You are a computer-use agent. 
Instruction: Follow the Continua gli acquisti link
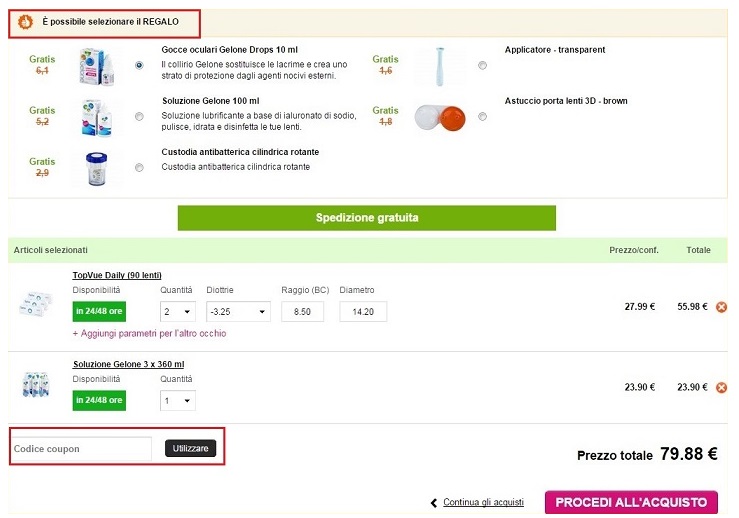[483, 502]
